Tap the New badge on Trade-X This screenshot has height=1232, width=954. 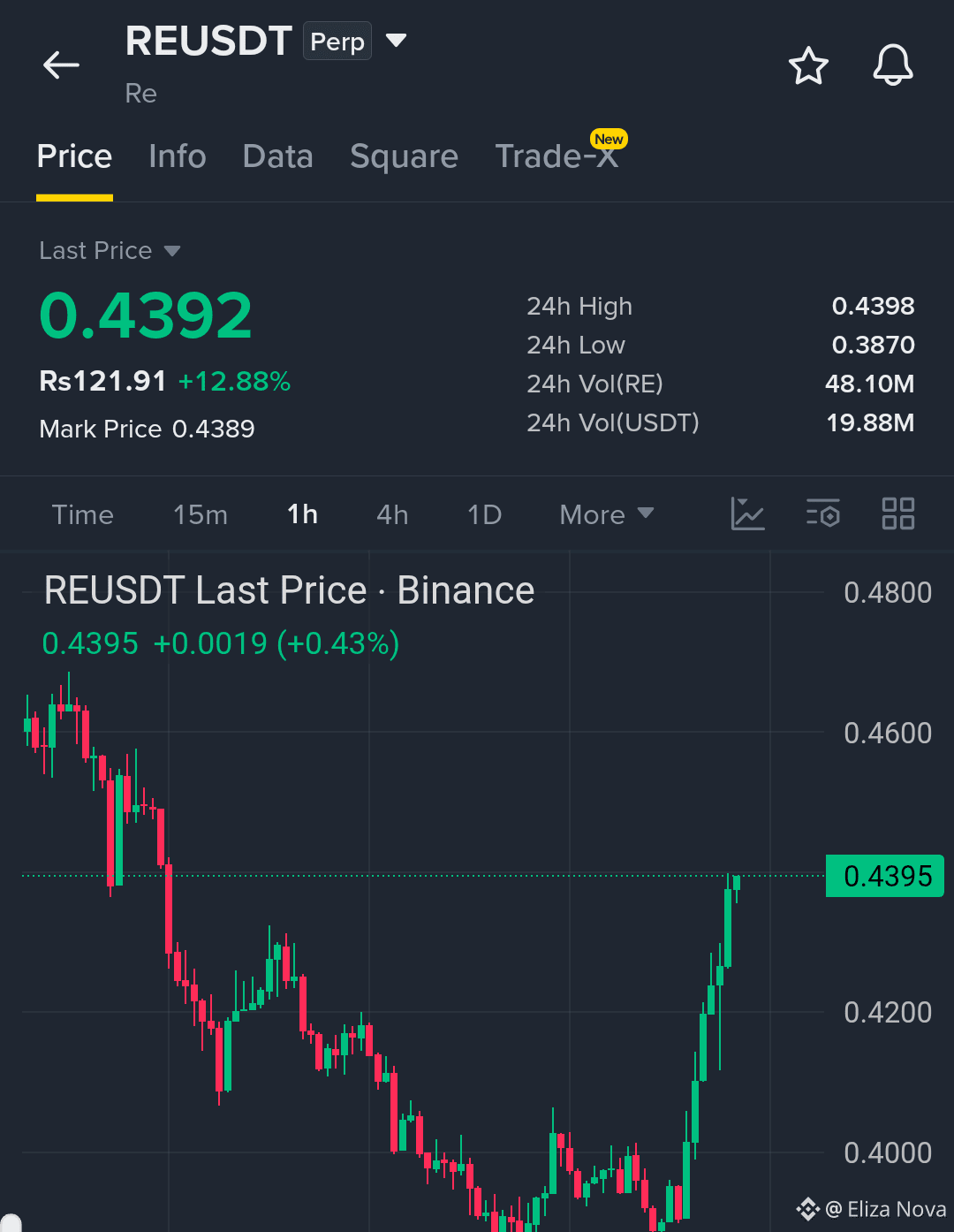point(609,139)
